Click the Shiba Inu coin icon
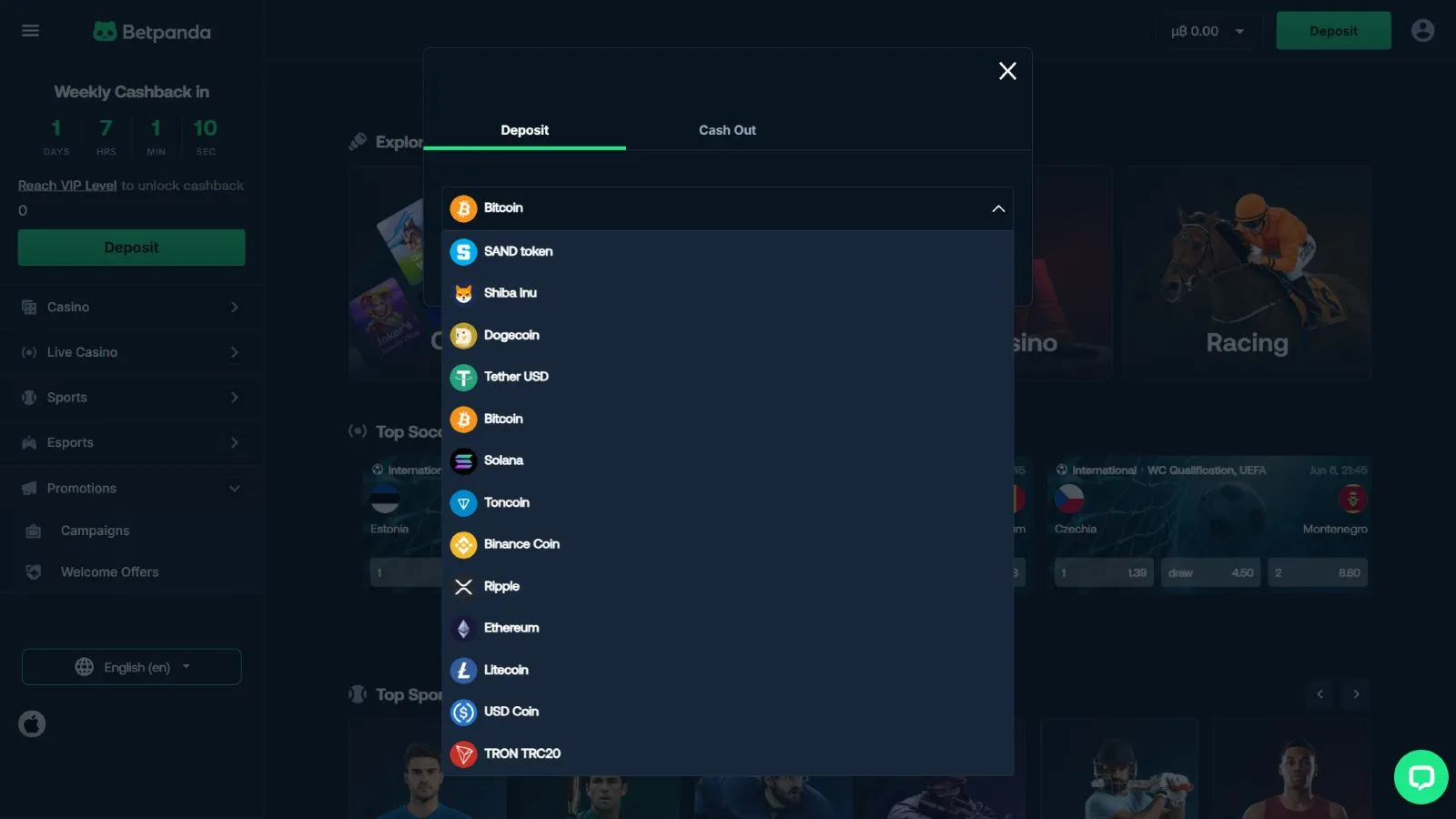Viewport: 1456px width, 819px height. 463,294
